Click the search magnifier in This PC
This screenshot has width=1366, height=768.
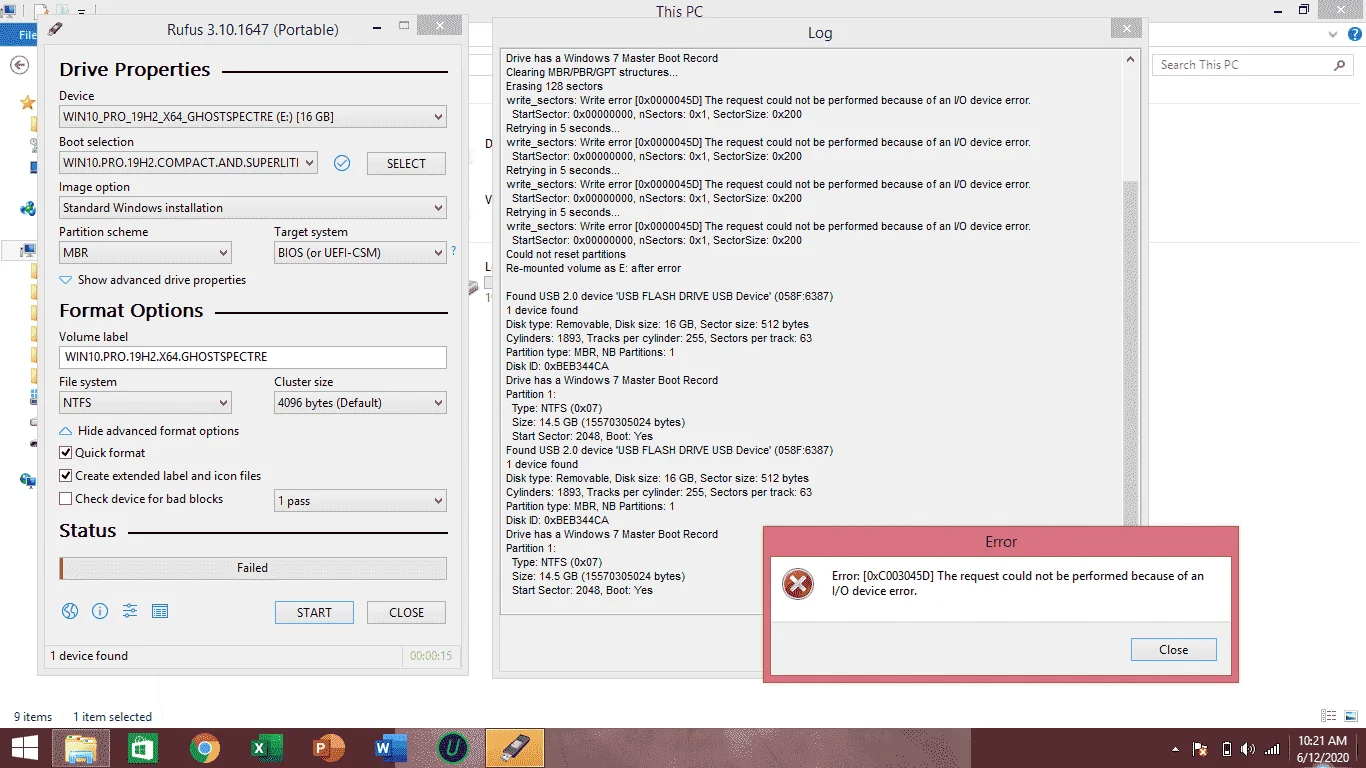click(1340, 65)
